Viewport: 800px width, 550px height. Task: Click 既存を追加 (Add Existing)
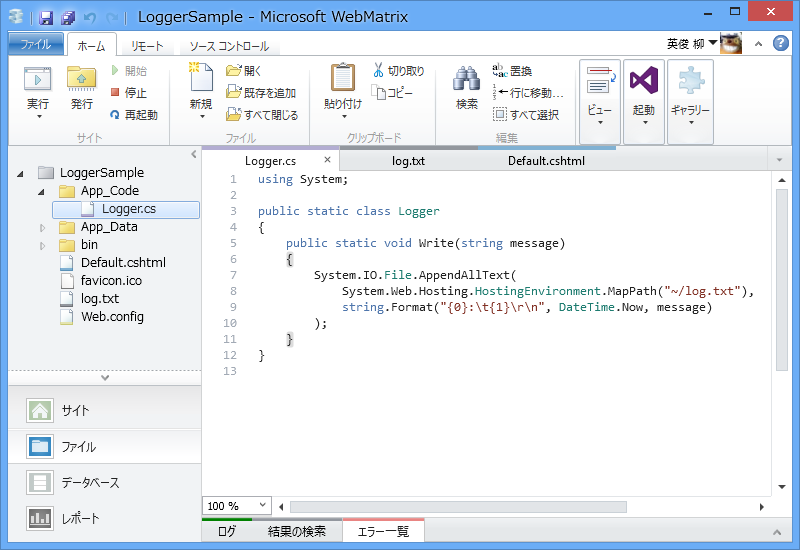point(261,92)
